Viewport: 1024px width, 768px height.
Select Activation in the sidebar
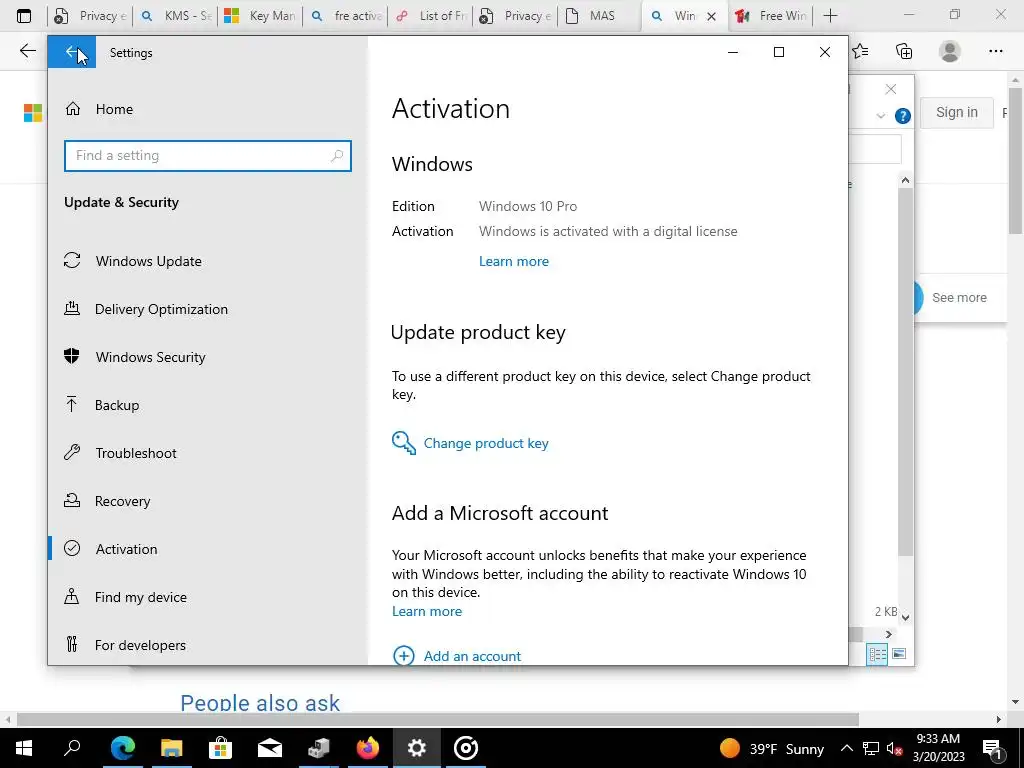tap(126, 549)
